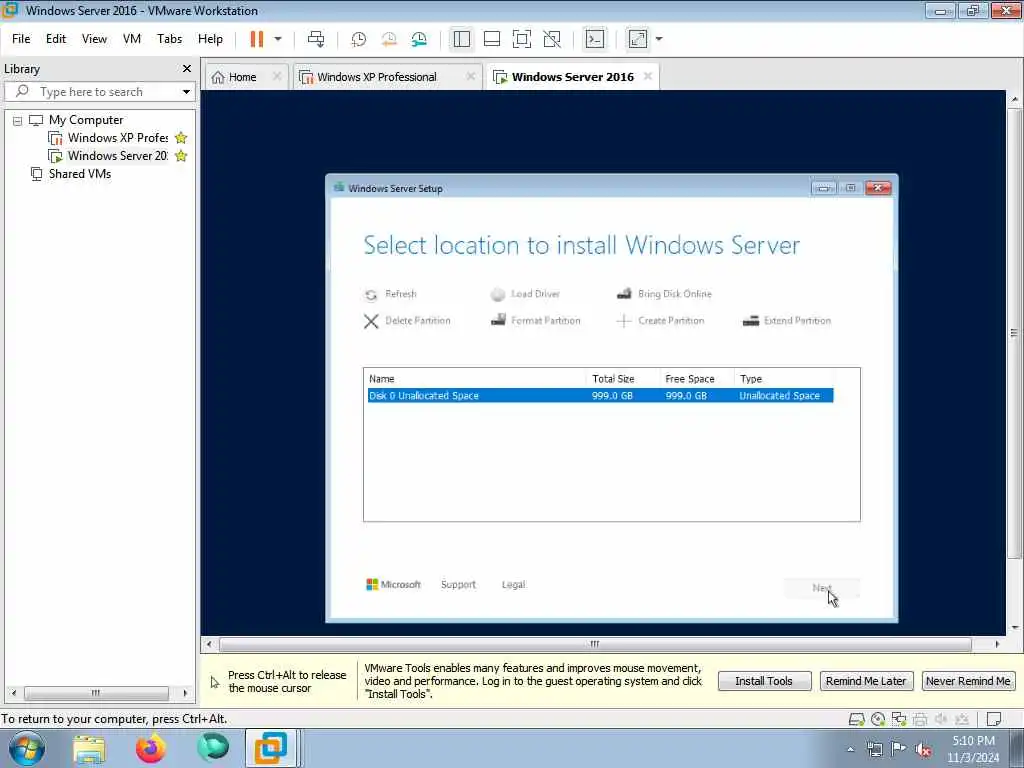Click the Unity mode icon
The width and height of the screenshot is (1024, 768).
(x=552, y=39)
